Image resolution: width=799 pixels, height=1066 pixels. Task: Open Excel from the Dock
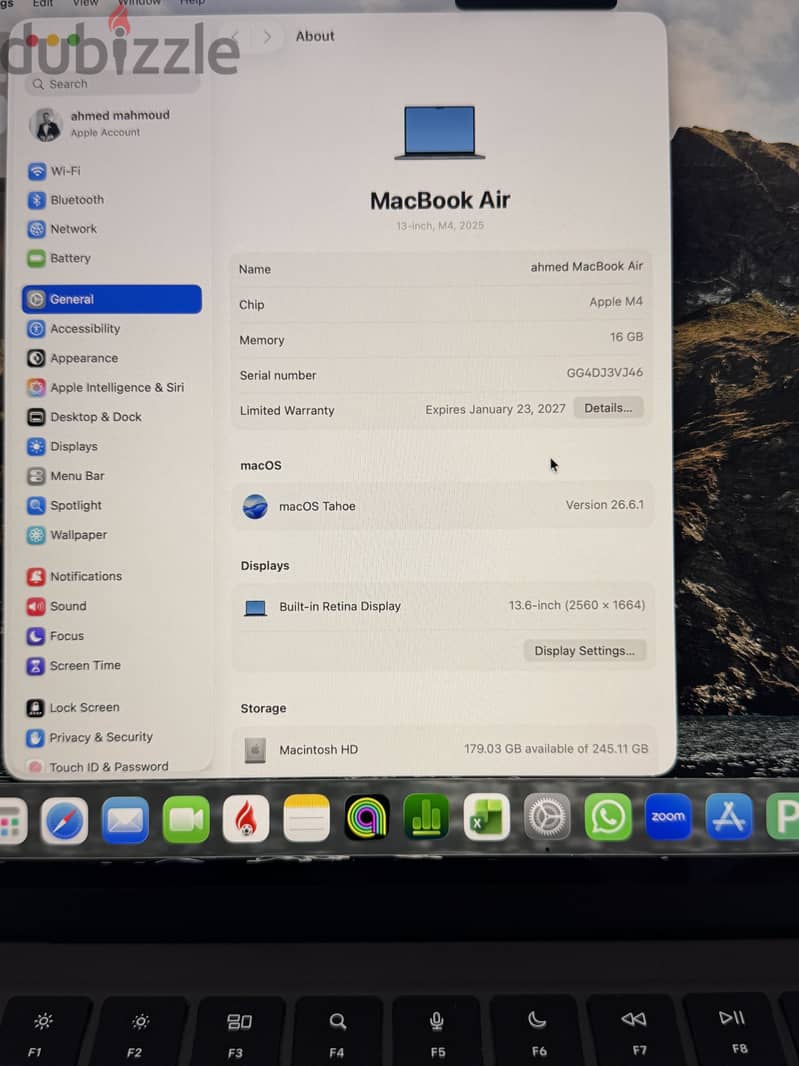pos(487,816)
